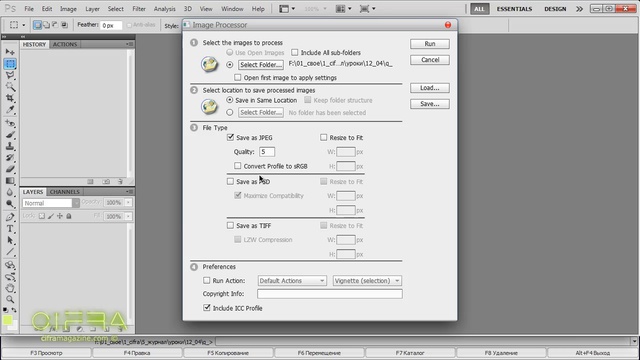Open the Normal blend mode dropdown
Viewport: 640px width, 360px height.
tap(51, 203)
